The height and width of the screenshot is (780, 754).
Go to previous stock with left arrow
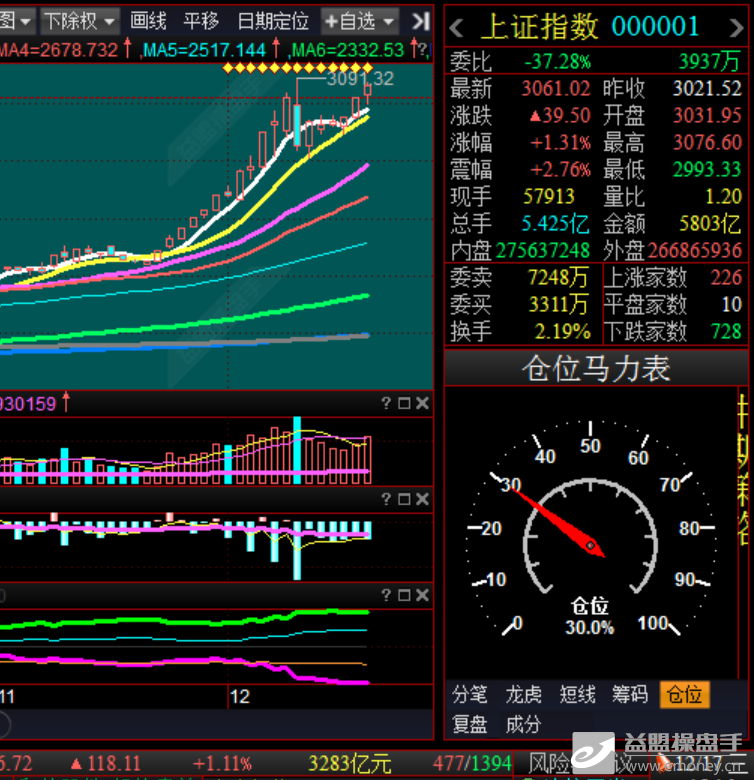pos(457,25)
